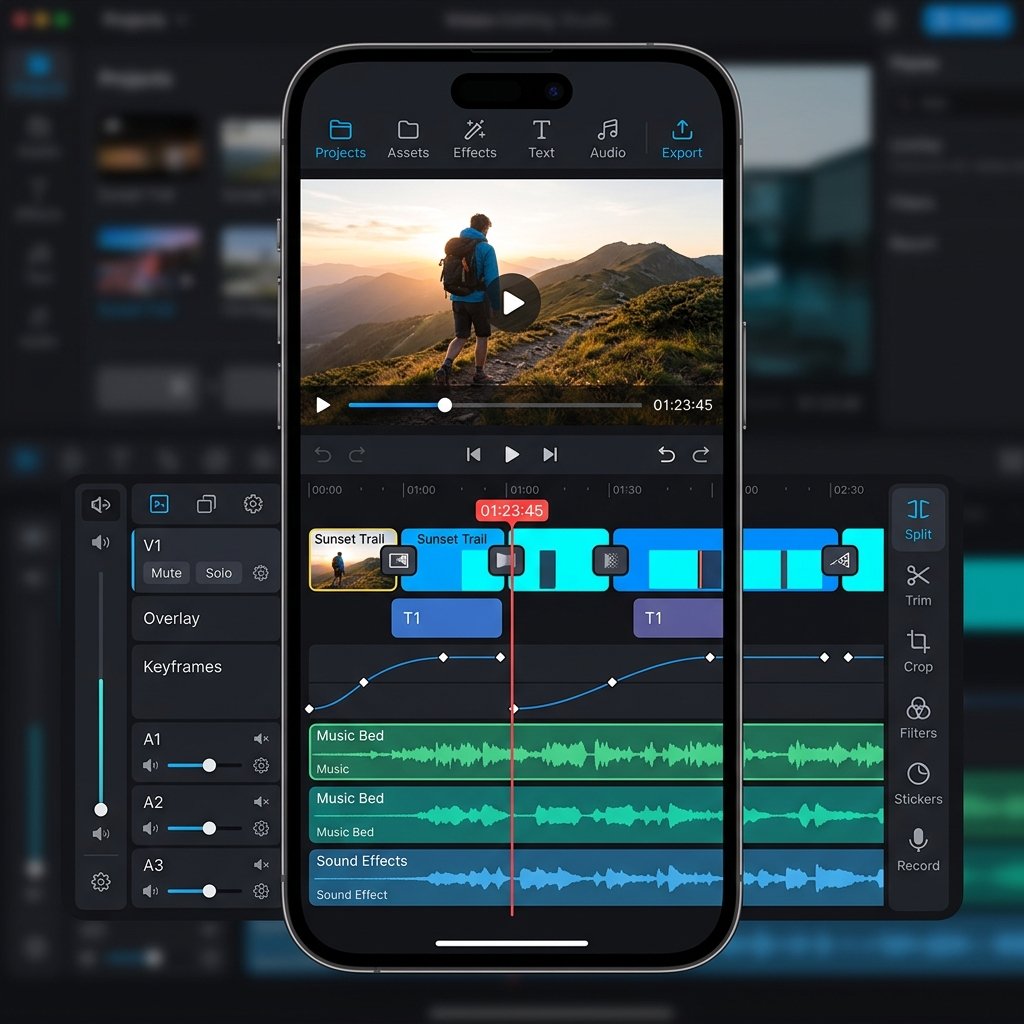
Task: Click small play icon beside progress bar
Action: [x=323, y=405]
